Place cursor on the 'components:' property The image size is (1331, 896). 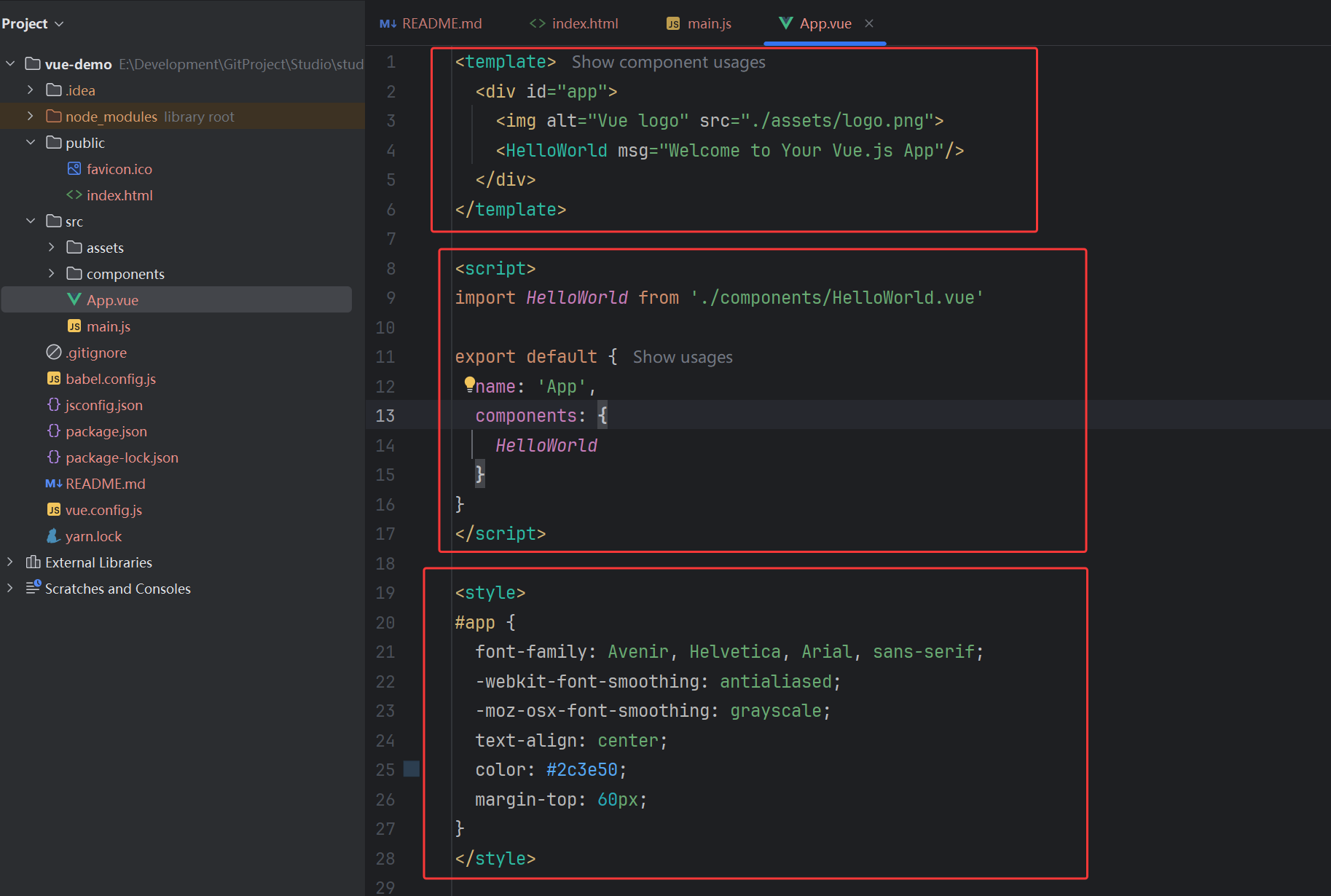[530, 415]
